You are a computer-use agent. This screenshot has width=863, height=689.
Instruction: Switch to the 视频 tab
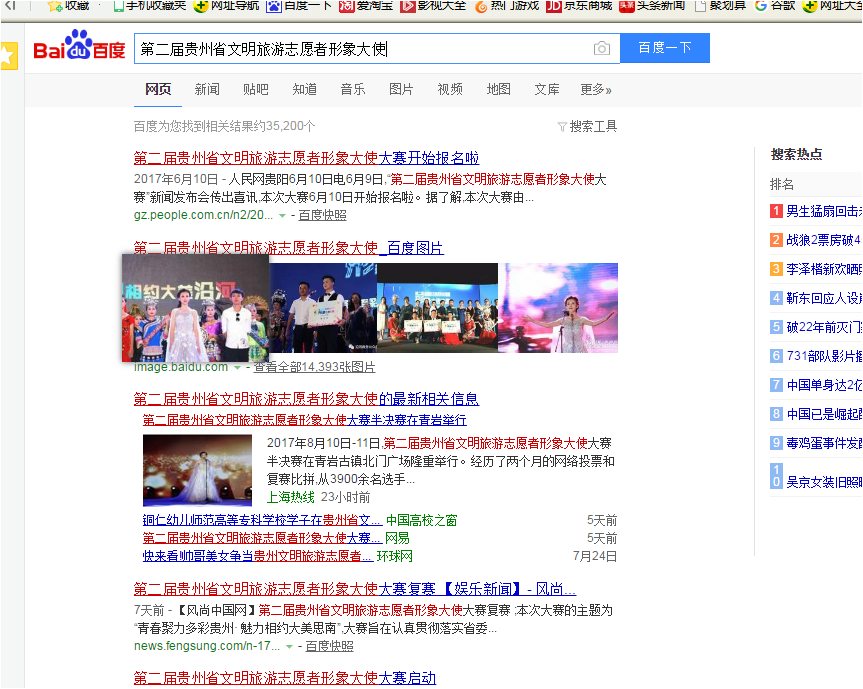[x=450, y=89]
